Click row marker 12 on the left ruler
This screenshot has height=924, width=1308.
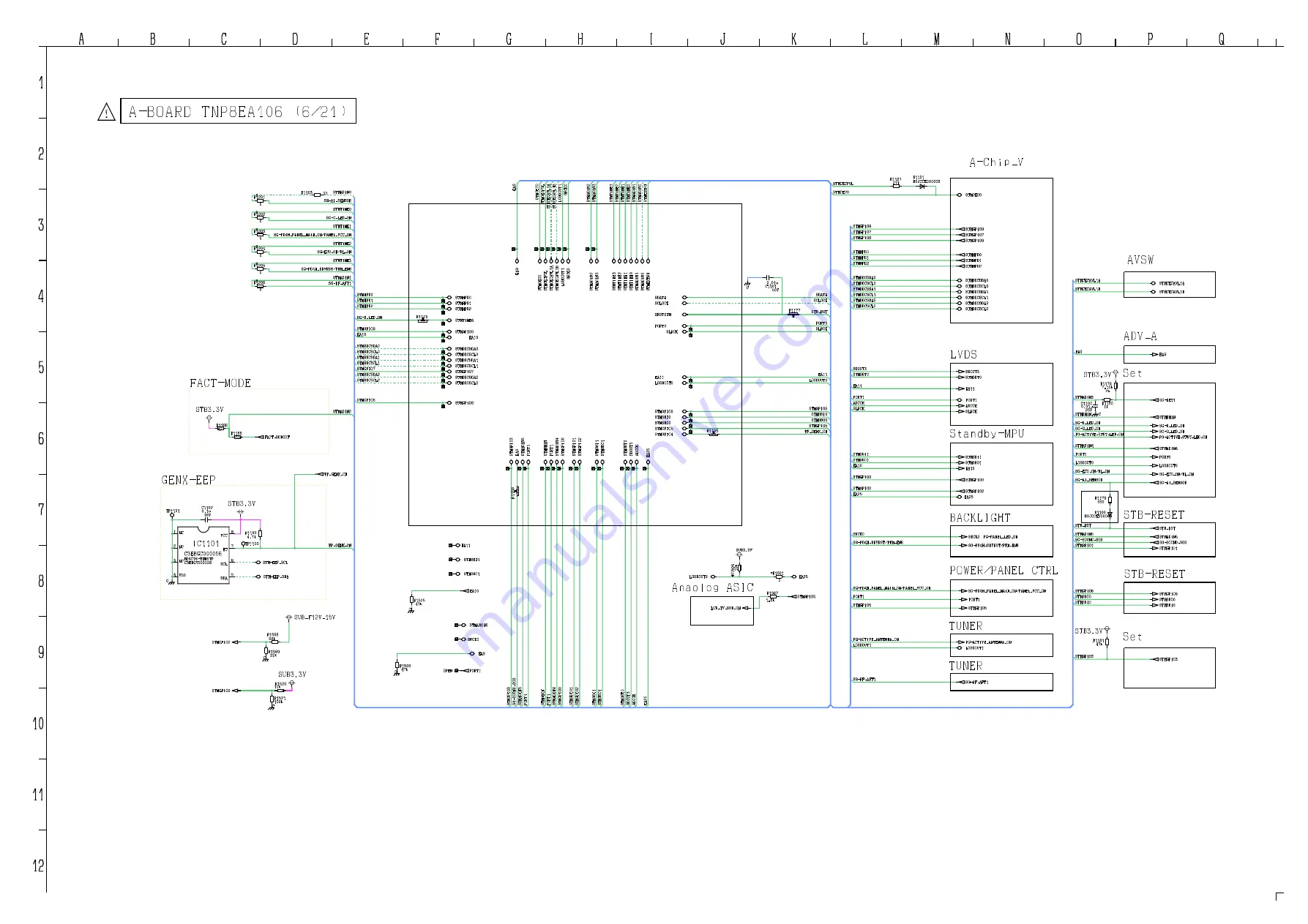point(38,866)
